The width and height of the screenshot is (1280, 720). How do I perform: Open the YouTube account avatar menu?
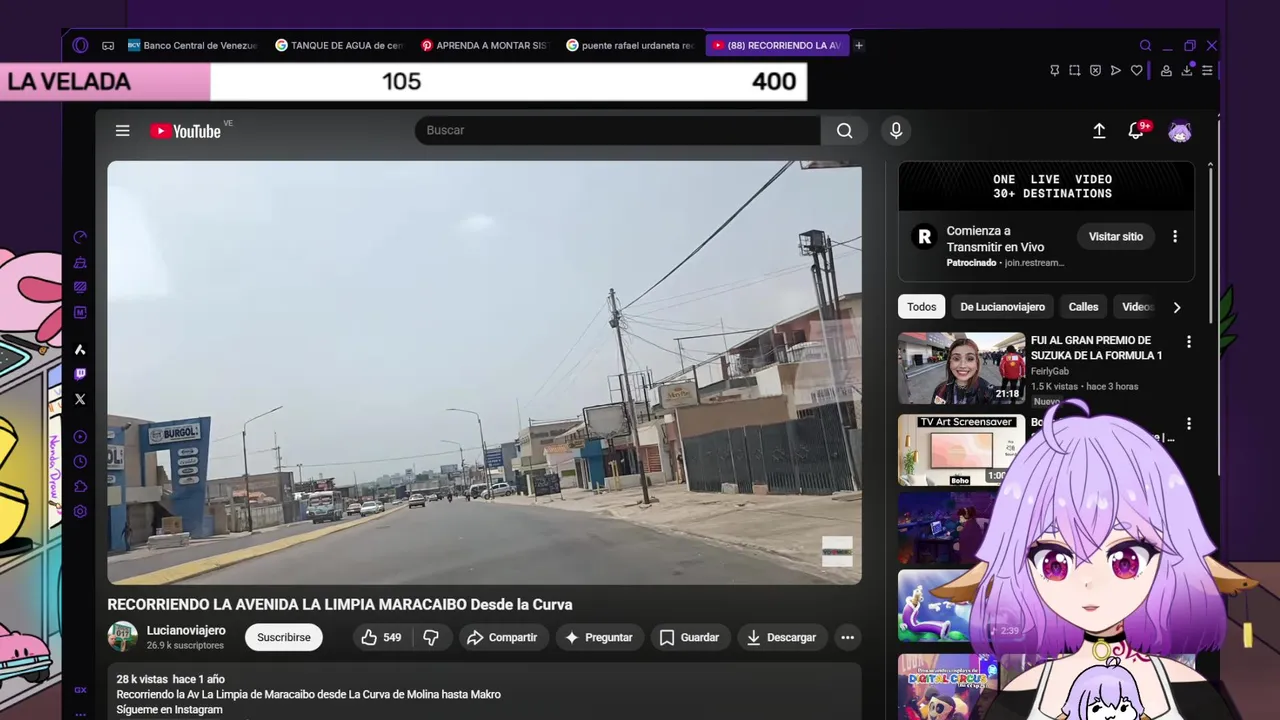(1180, 131)
